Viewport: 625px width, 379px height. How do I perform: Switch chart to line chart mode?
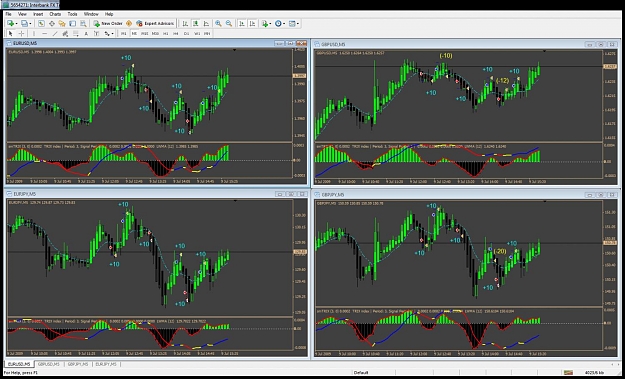206,24
